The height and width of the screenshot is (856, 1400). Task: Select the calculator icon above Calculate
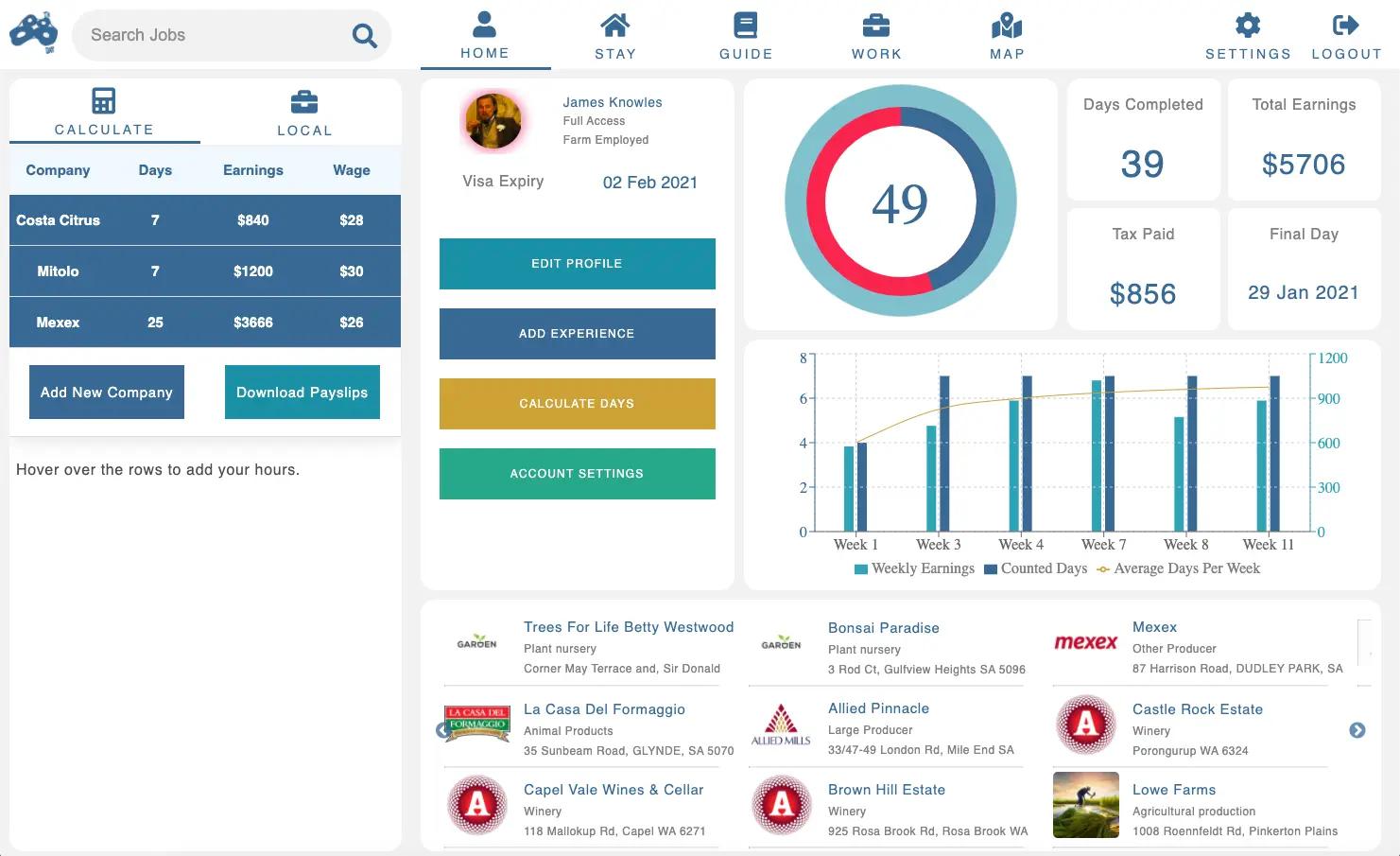pyautogui.click(x=103, y=99)
